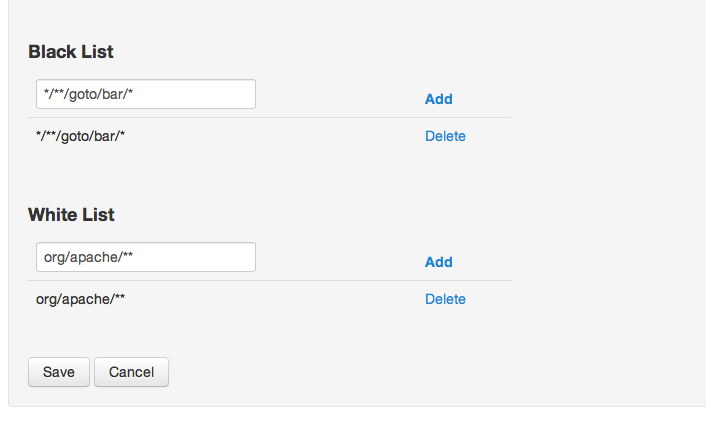Save the list settings
The height and width of the screenshot is (428, 706).
59,372
